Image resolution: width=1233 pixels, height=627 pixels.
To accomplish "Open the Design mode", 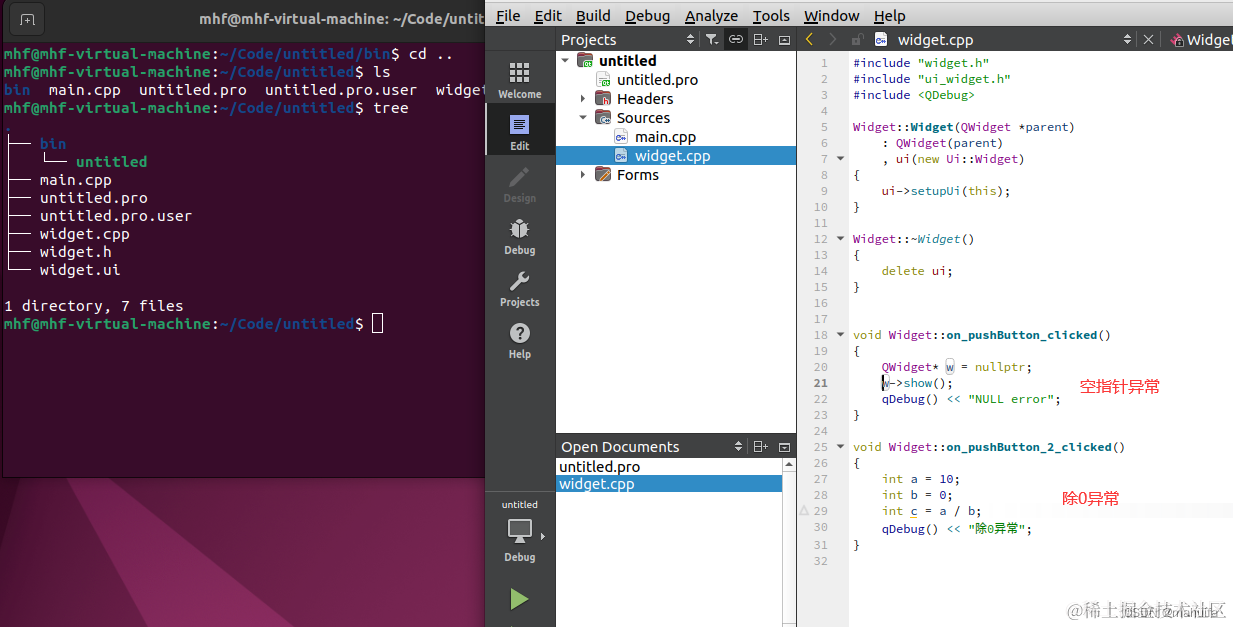I will pos(519,183).
